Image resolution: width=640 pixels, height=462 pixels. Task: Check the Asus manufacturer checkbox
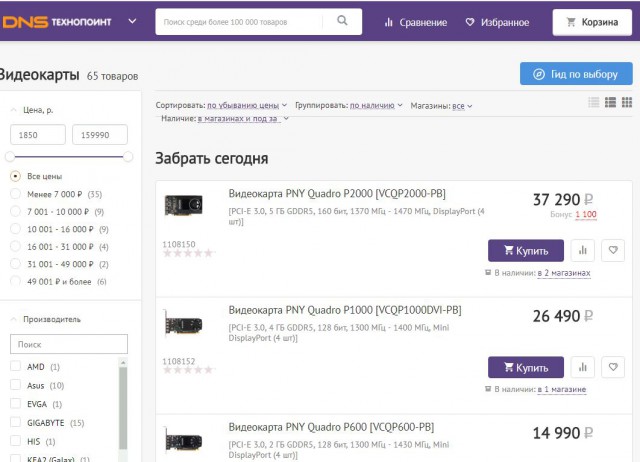coord(16,385)
